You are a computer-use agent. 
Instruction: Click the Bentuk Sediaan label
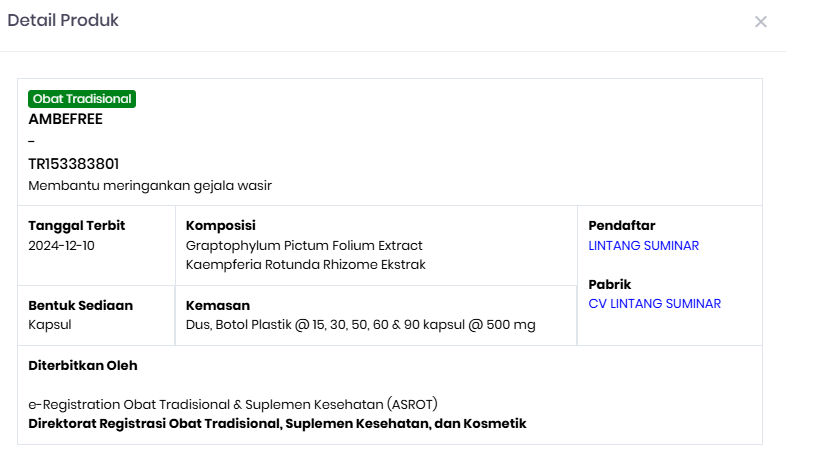click(81, 305)
